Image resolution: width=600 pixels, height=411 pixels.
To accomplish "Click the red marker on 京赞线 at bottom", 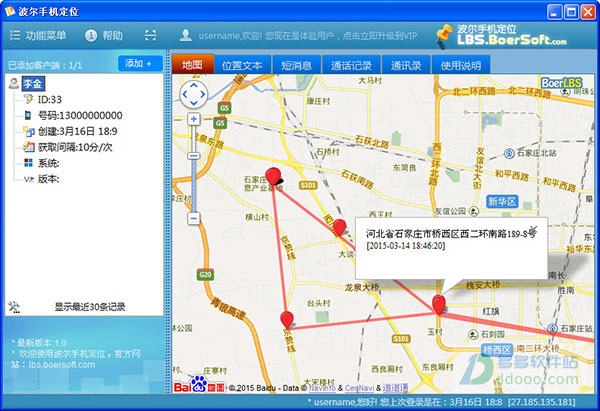I will [287, 320].
